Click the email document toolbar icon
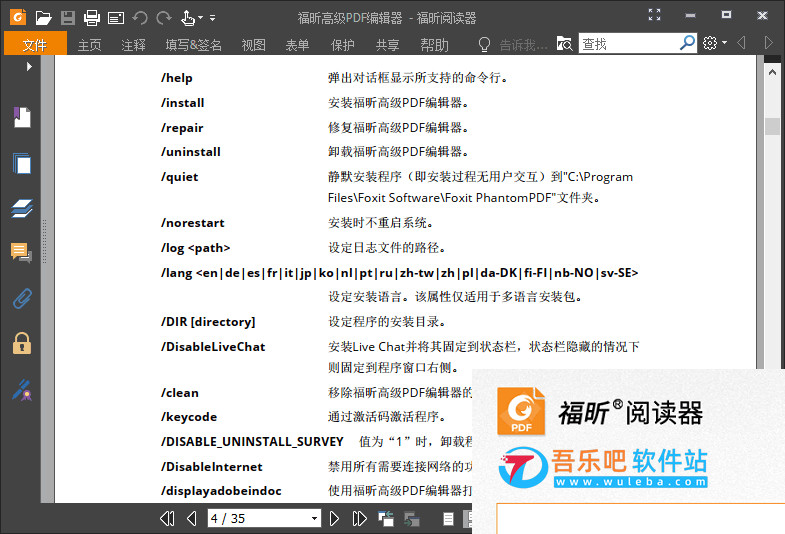The height and width of the screenshot is (534, 785). click(116, 19)
